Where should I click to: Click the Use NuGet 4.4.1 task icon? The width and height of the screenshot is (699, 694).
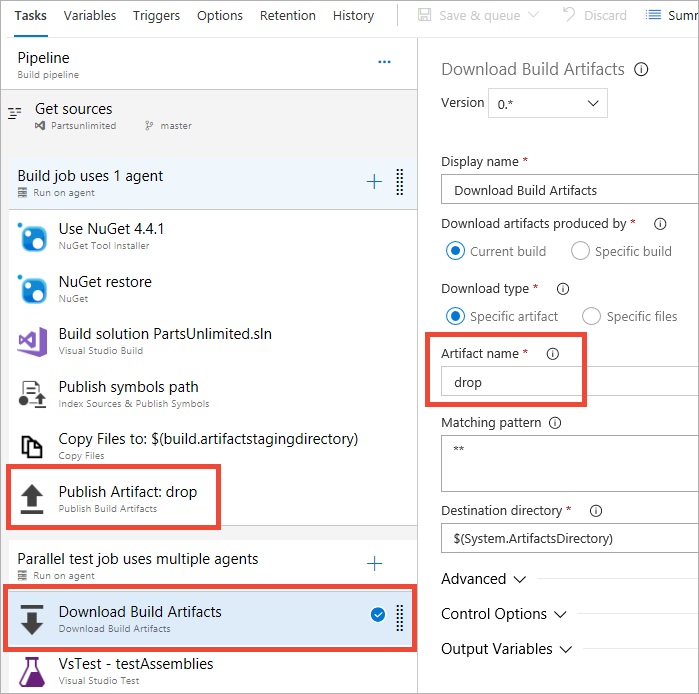pyautogui.click(x=33, y=237)
